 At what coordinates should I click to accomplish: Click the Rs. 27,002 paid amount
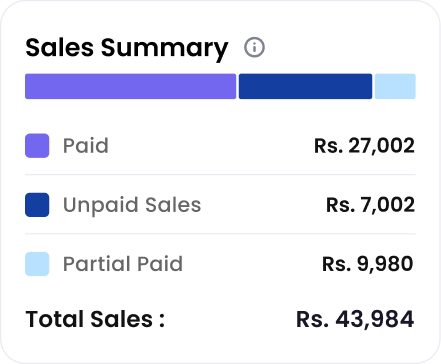click(364, 146)
